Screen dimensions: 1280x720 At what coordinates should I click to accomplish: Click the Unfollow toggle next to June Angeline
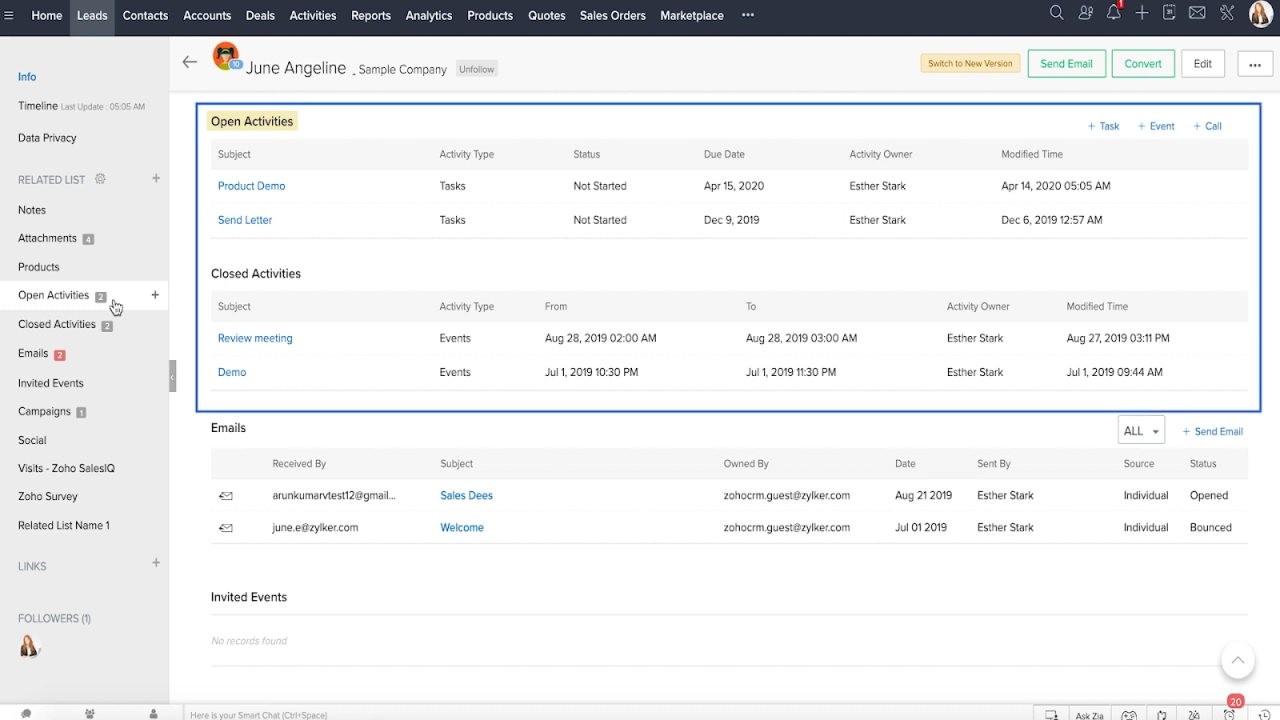(476, 68)
